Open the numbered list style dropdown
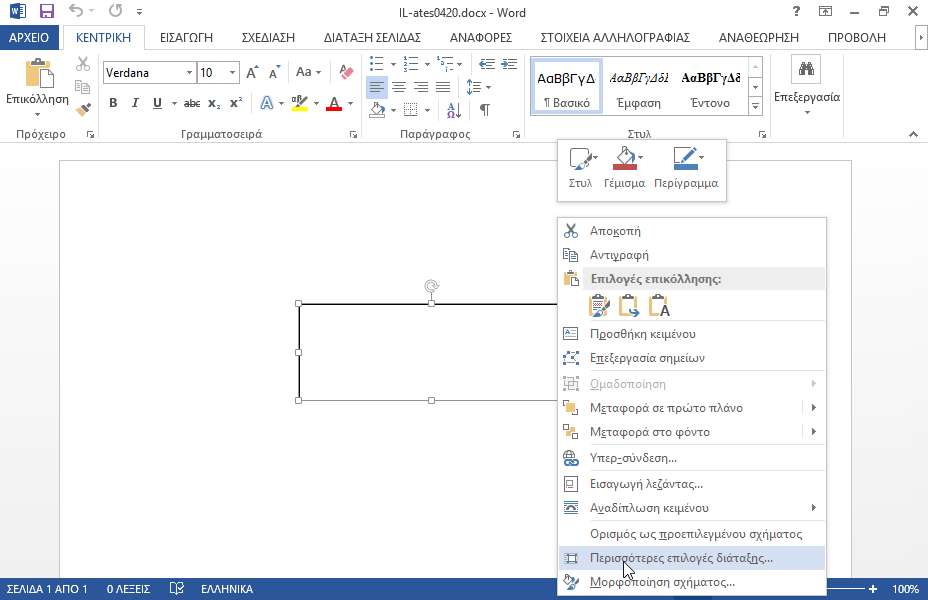The height and width of the screenshot is (600, 928). click(x=427, y=64)
